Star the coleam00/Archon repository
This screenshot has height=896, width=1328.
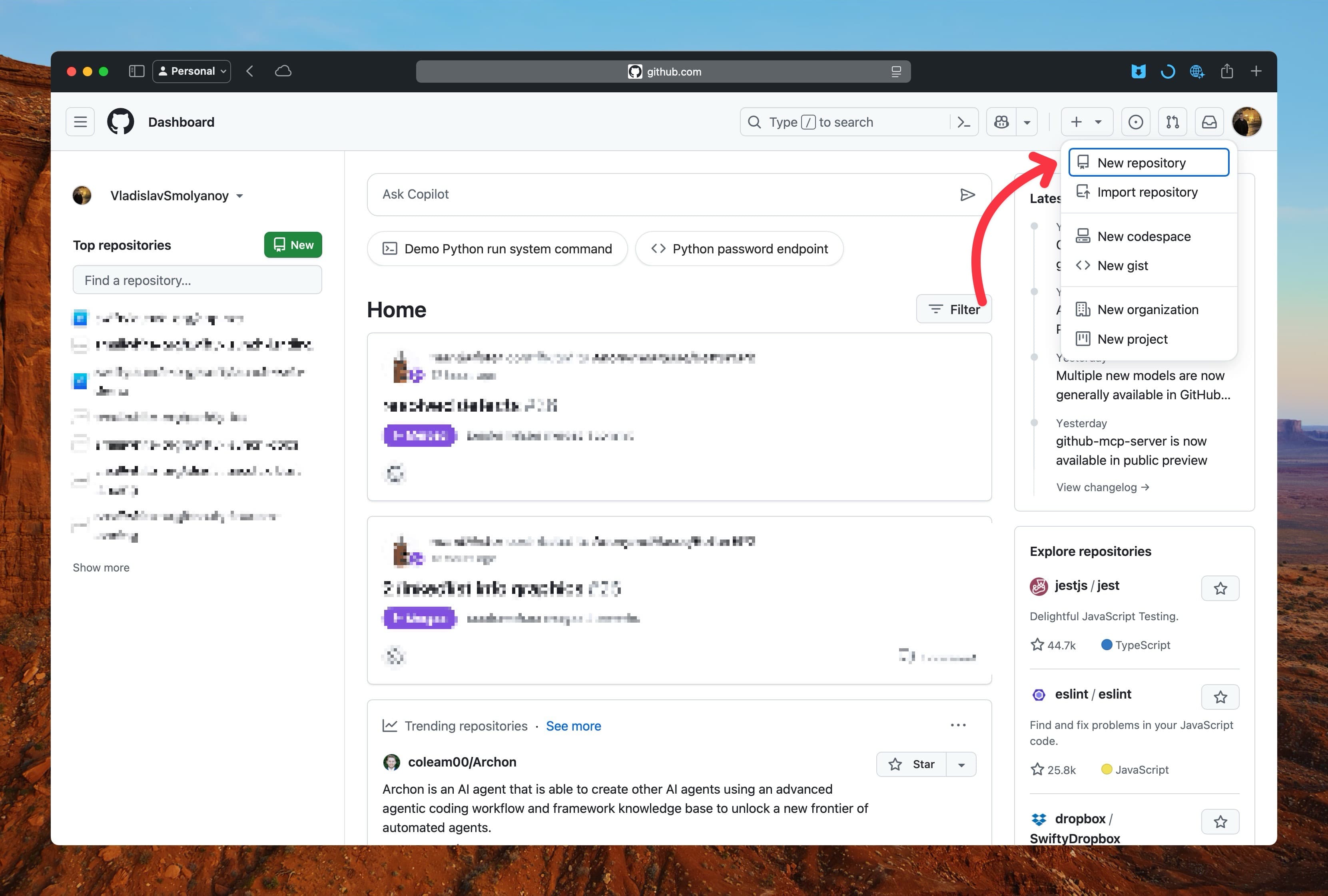pyautogui.click(x=911, y=764)
